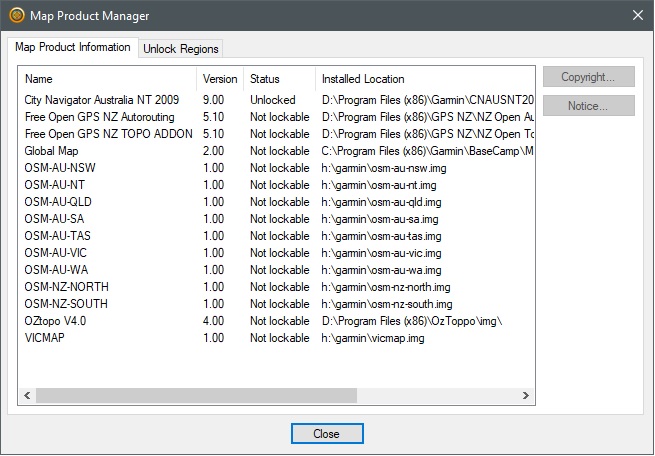
Task: Sort by the Version column header
Action: [220, 79]
